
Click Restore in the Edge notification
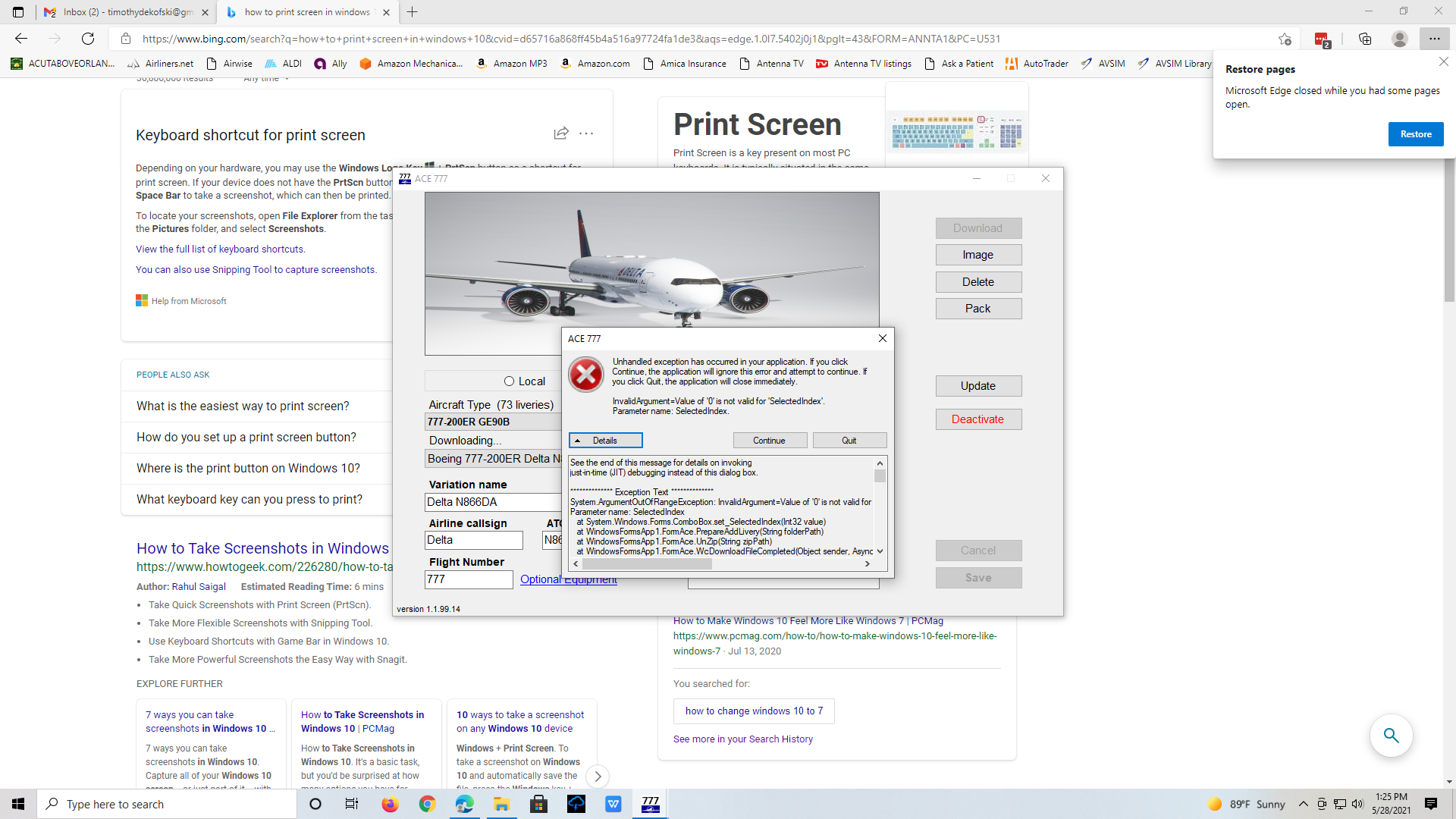(x=1415, y=133)
